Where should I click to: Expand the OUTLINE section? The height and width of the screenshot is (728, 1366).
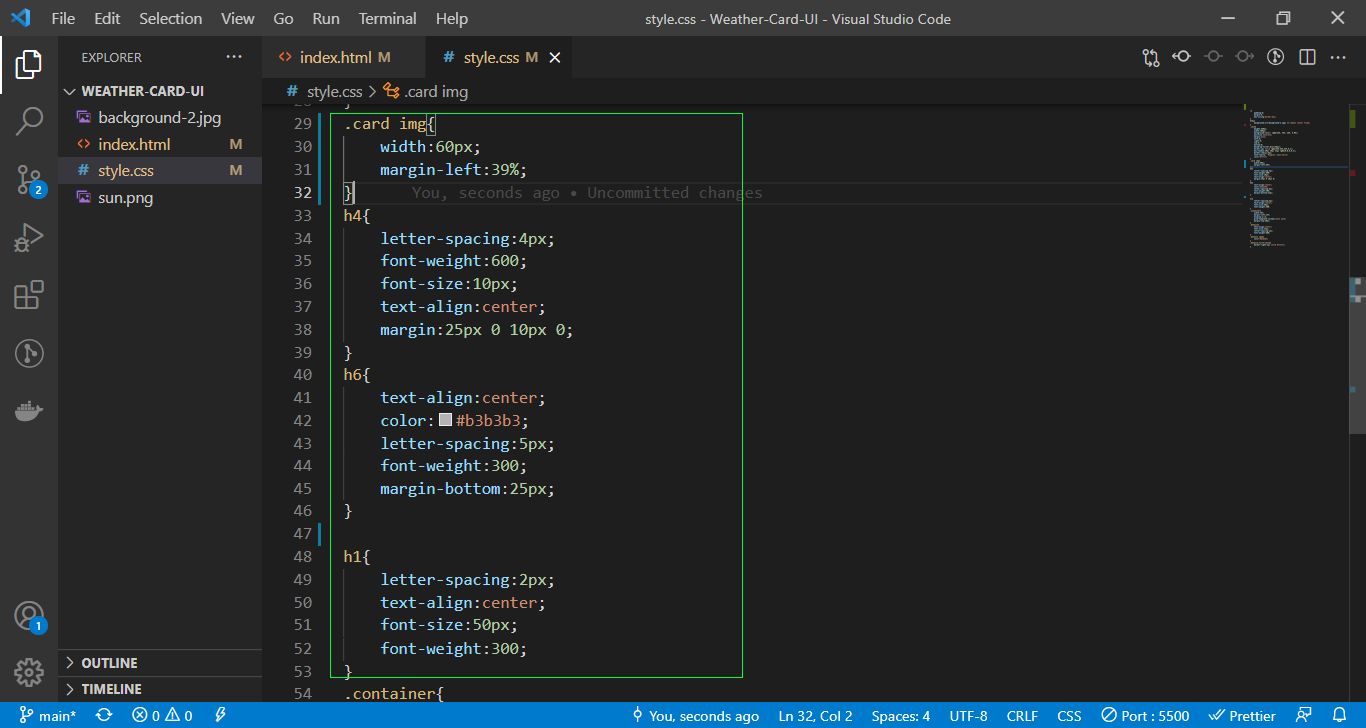[x=160, y=663]
